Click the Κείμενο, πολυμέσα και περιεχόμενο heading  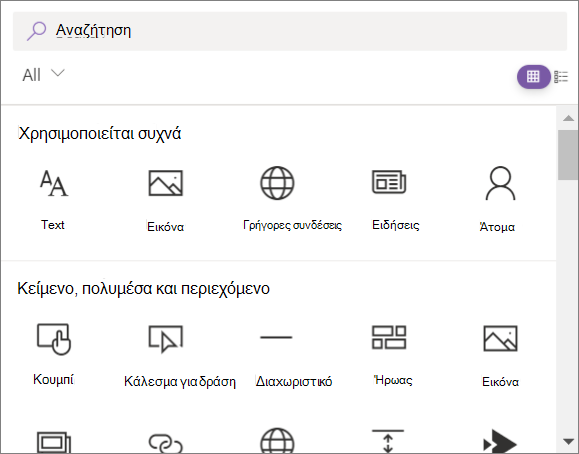[x=144, y=289]
